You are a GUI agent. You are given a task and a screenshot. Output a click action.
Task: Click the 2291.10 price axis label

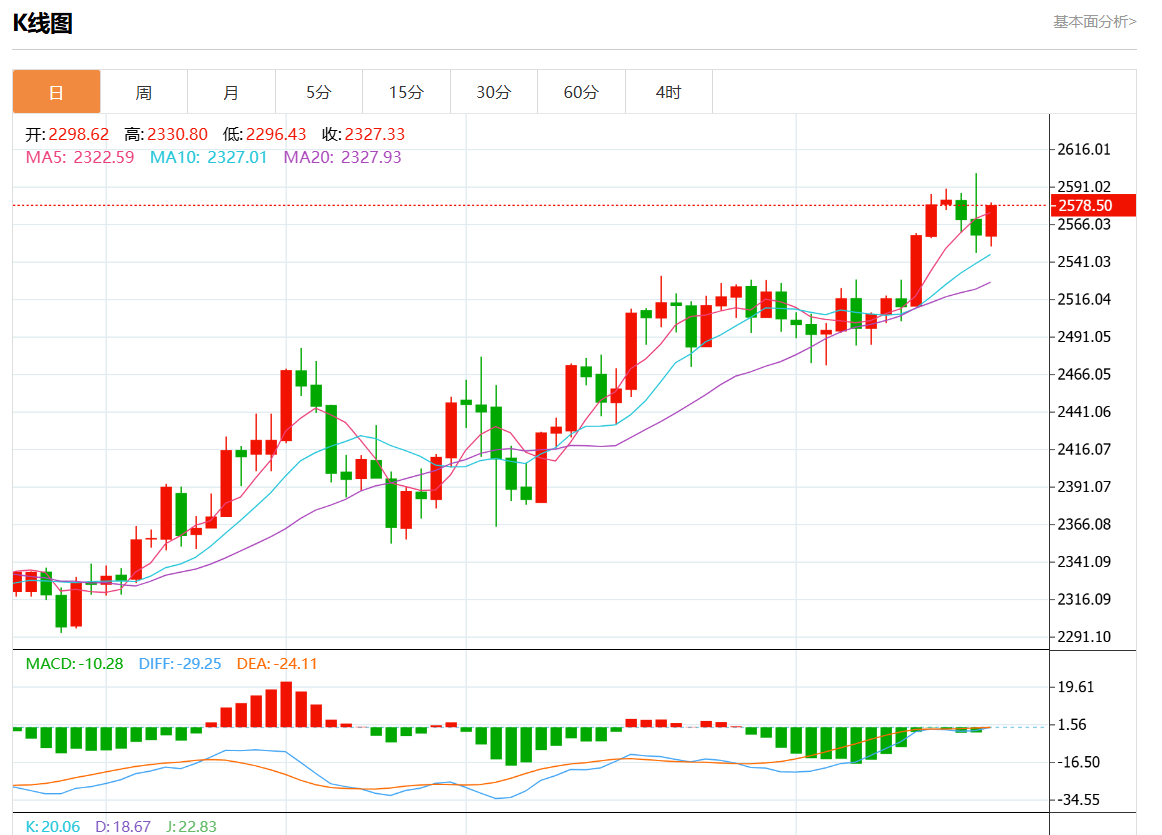pyautogui.click(x=1083, y=636)
